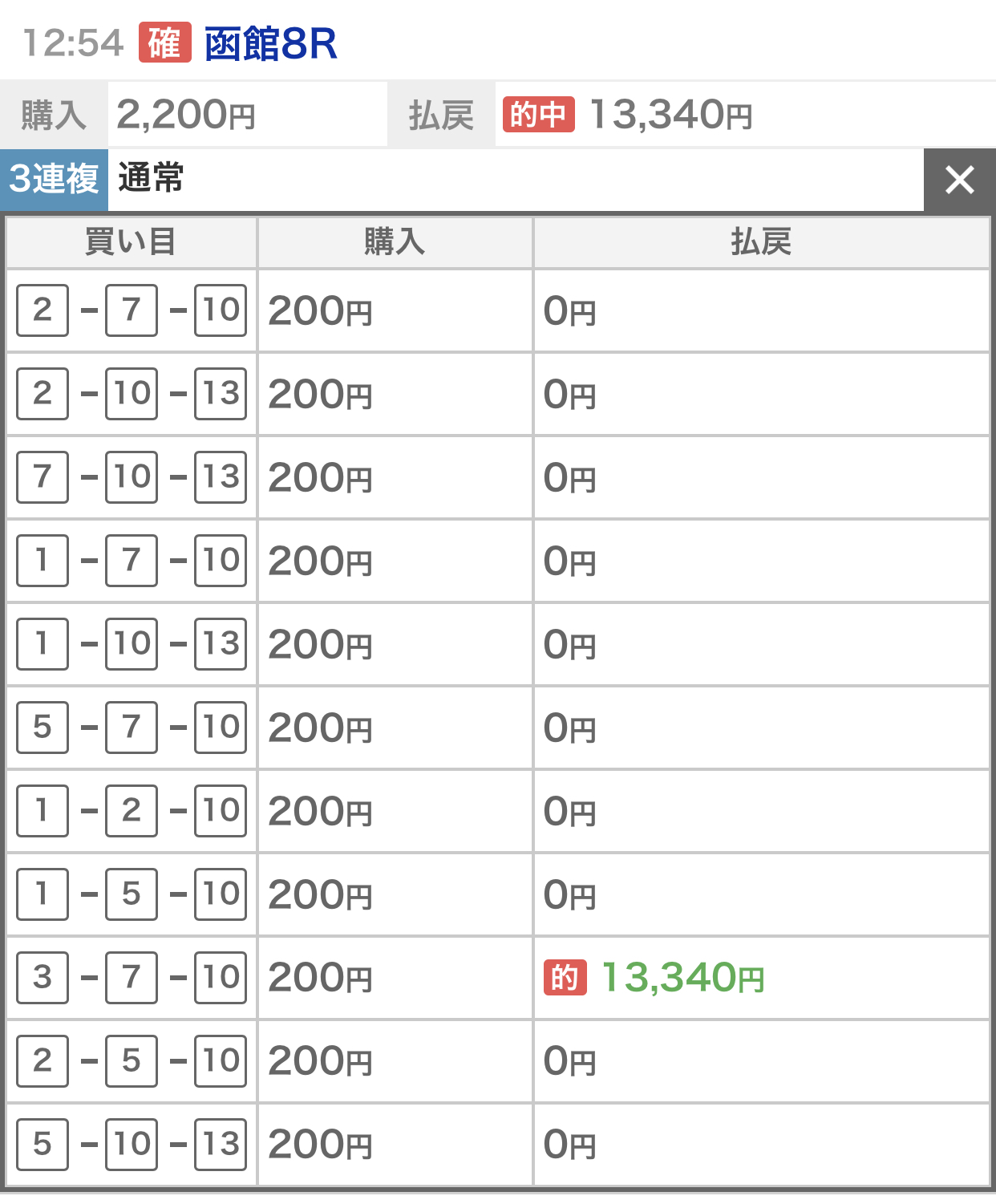The width and height of the screenshot is (996, 1204).
Task: Click number box 3 in row 3-7-10
Action: click(43, 978)
